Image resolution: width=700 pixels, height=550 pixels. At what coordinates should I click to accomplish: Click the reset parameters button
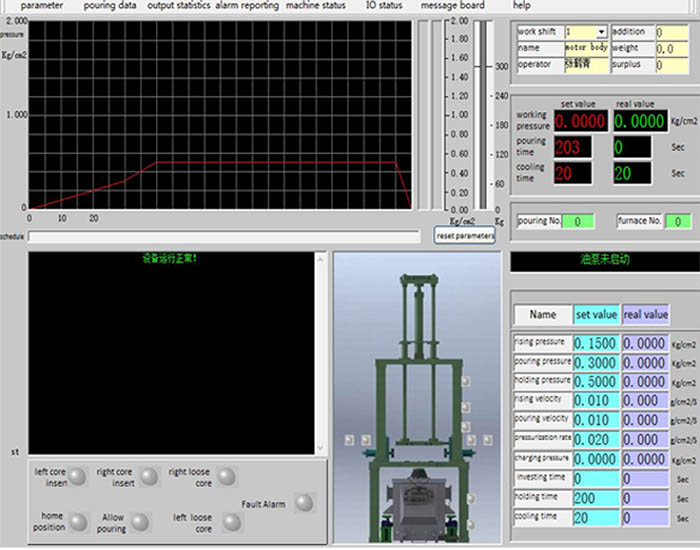coord(465,235)
